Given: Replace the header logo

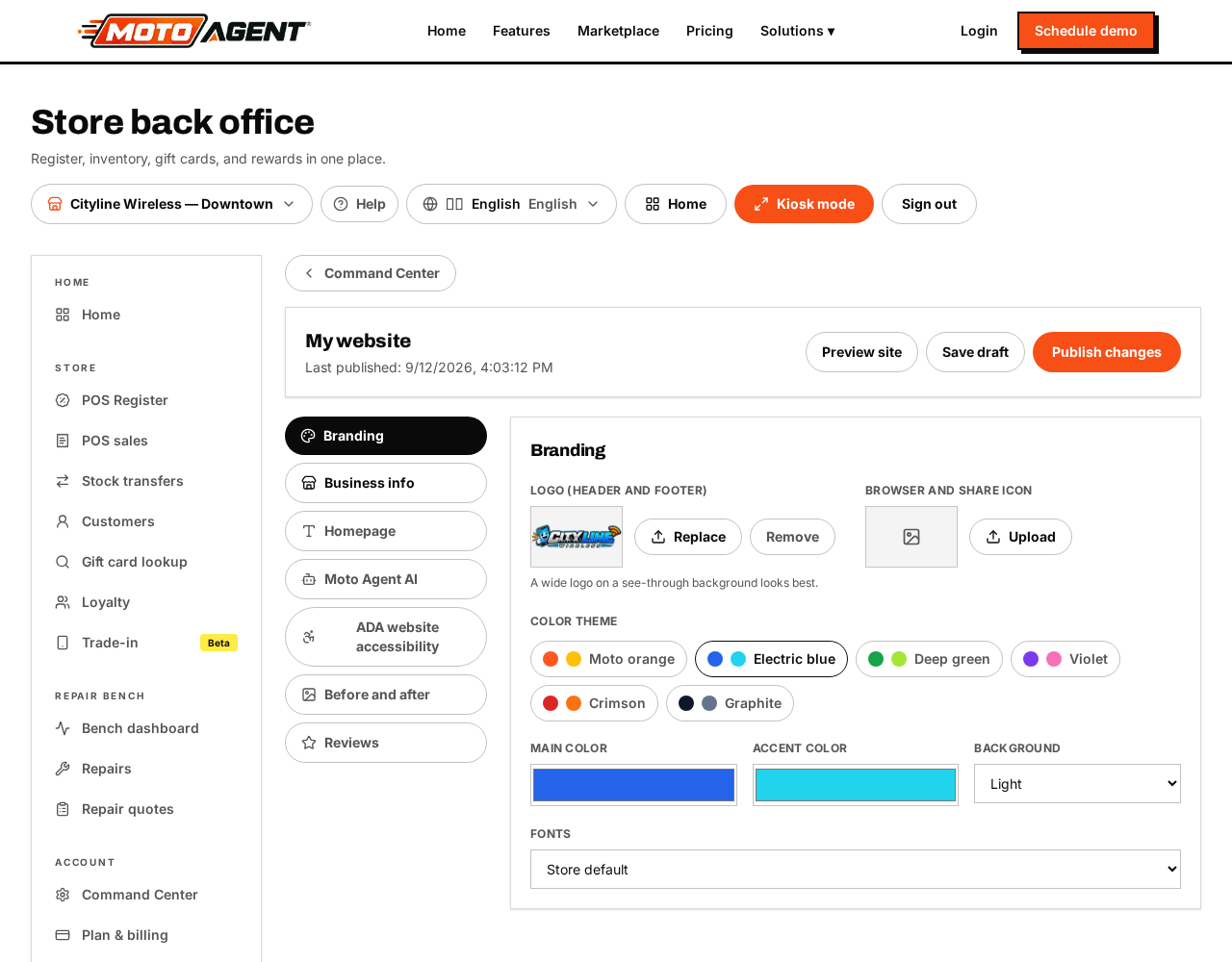Looking at the screenshot, I should 688,537.
